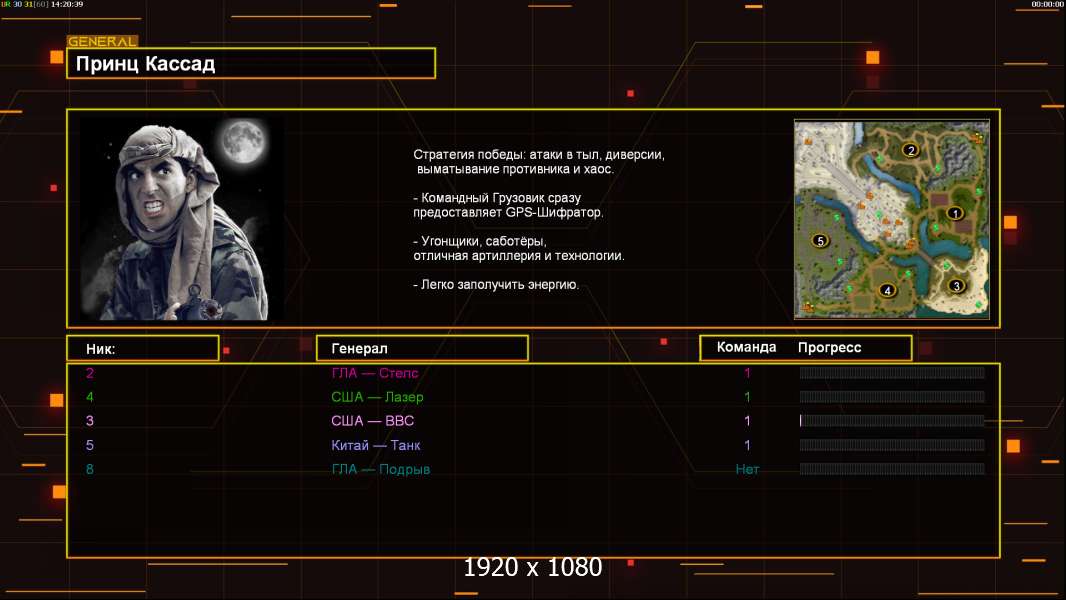
Task: Click the Команда column header
Action: tap(746, 348)
